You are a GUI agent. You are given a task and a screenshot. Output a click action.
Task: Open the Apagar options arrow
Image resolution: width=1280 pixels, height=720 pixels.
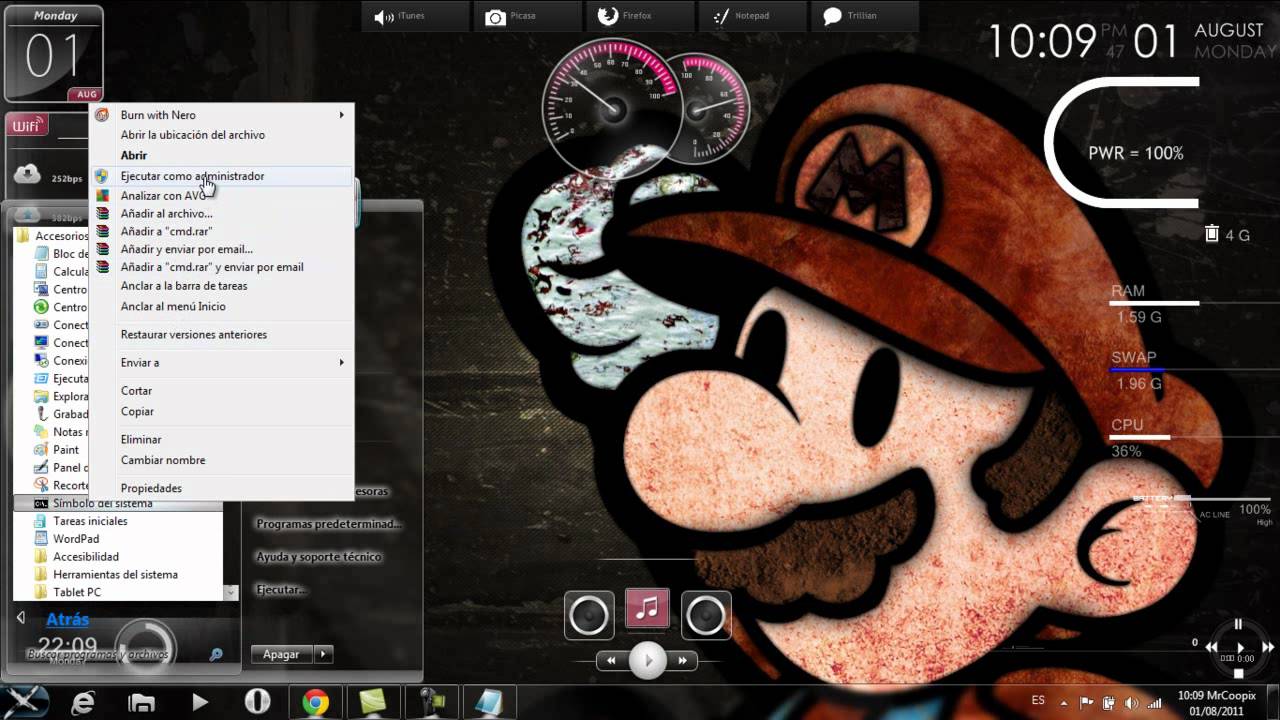pyautogui.click(x=322, y=654)
